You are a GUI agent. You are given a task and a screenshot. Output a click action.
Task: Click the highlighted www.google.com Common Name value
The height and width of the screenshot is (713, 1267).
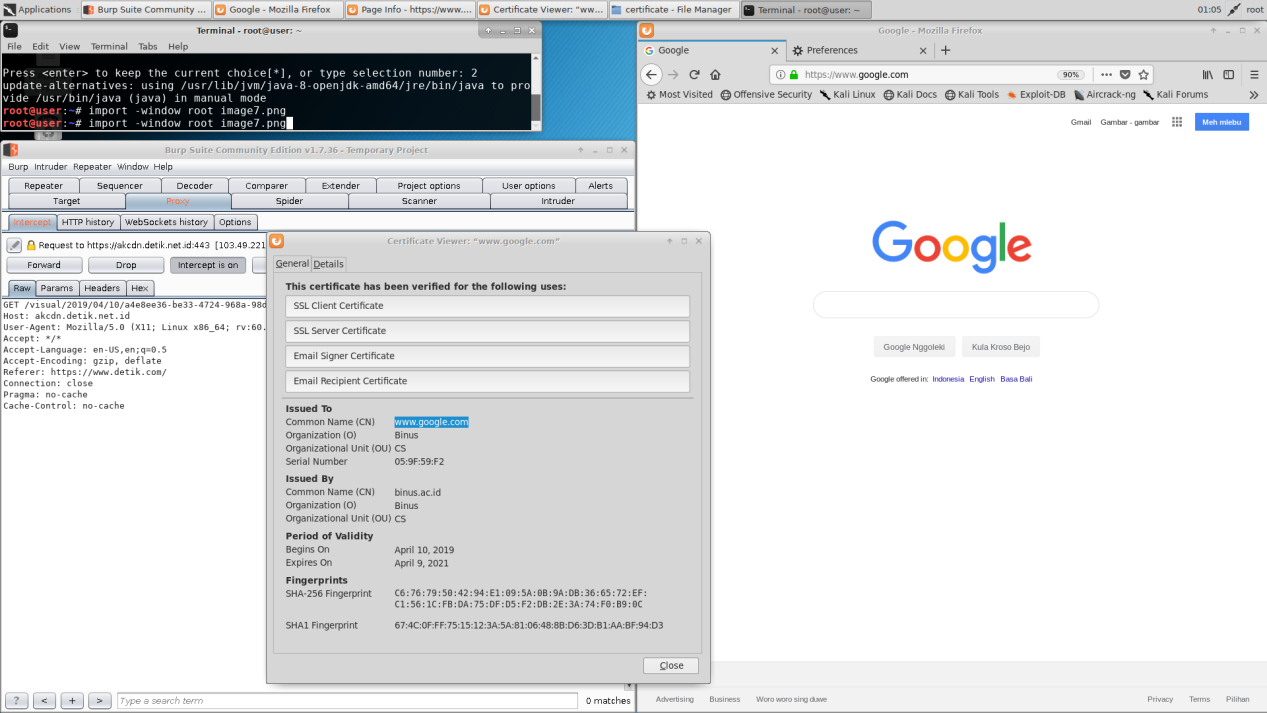point(431,422)
